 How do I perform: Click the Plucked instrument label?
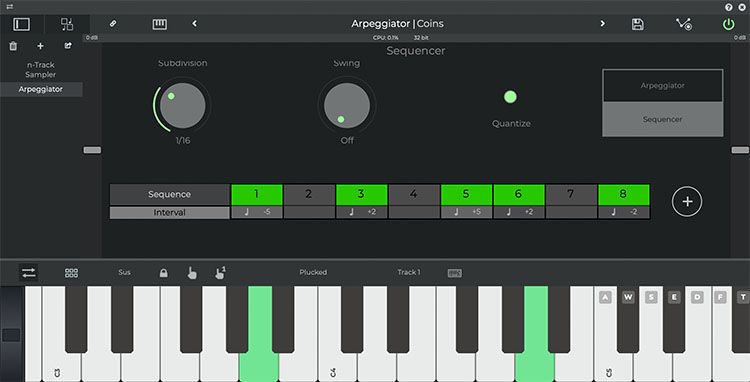(313, 272)
